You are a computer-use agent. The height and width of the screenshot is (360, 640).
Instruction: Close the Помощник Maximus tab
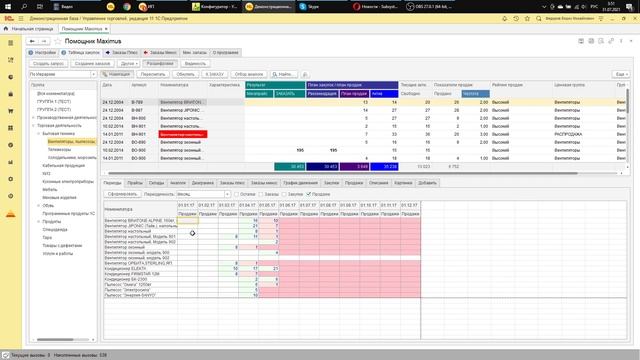click(x=106, y=29)
